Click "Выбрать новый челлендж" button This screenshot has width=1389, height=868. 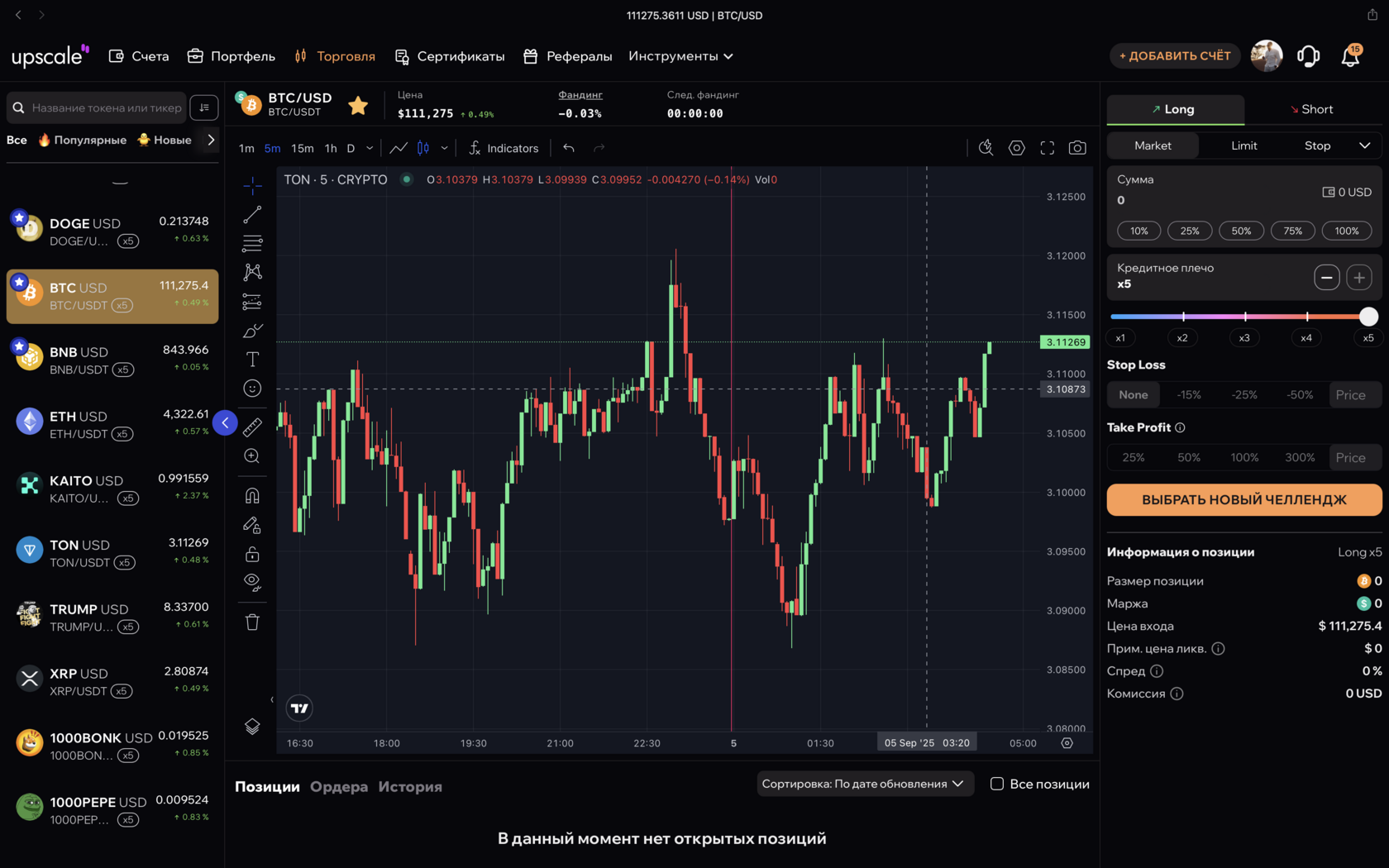(1243, 499)
